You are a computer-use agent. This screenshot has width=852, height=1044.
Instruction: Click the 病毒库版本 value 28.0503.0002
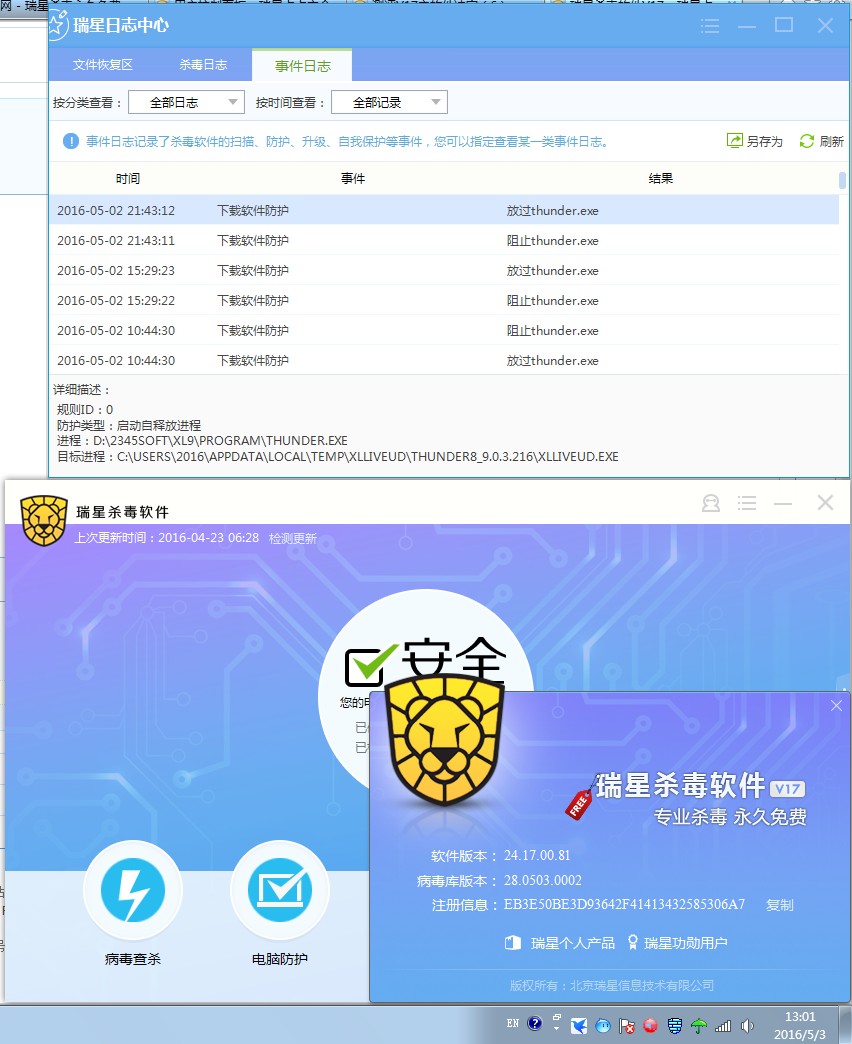point(542,880)
